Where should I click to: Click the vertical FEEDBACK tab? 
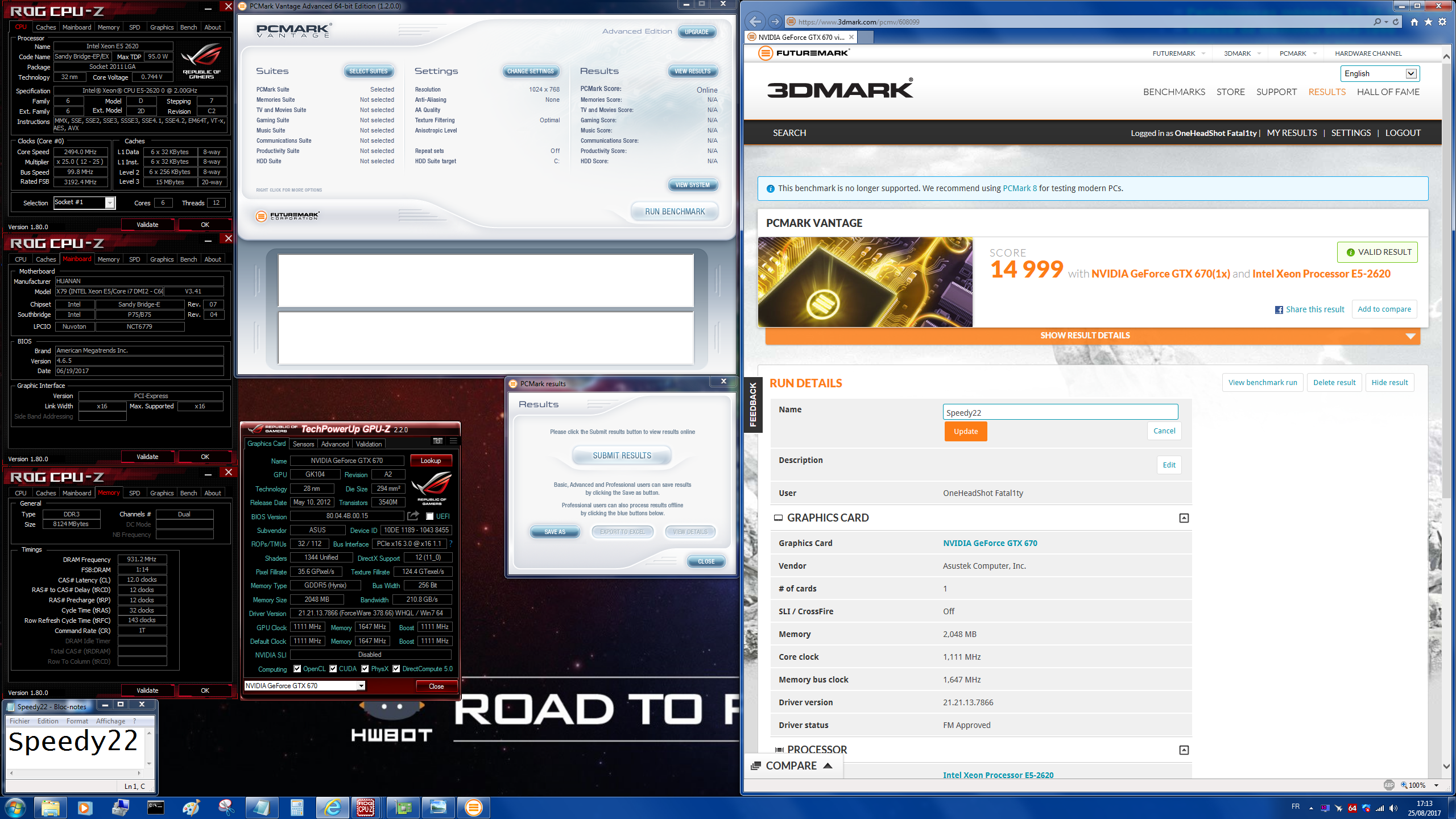753,404
